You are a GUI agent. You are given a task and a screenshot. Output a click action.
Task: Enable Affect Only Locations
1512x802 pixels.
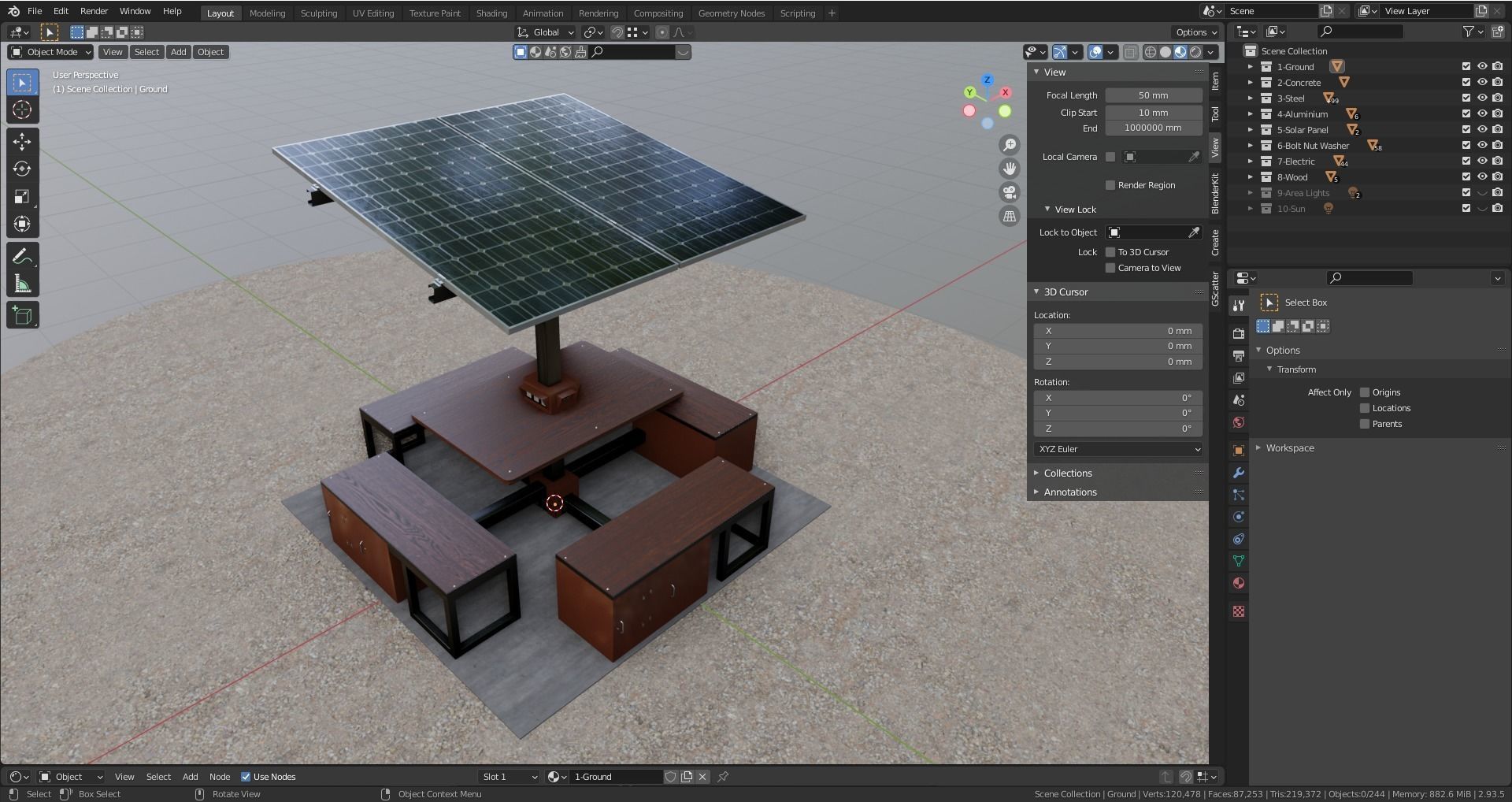coord(1365,408)
